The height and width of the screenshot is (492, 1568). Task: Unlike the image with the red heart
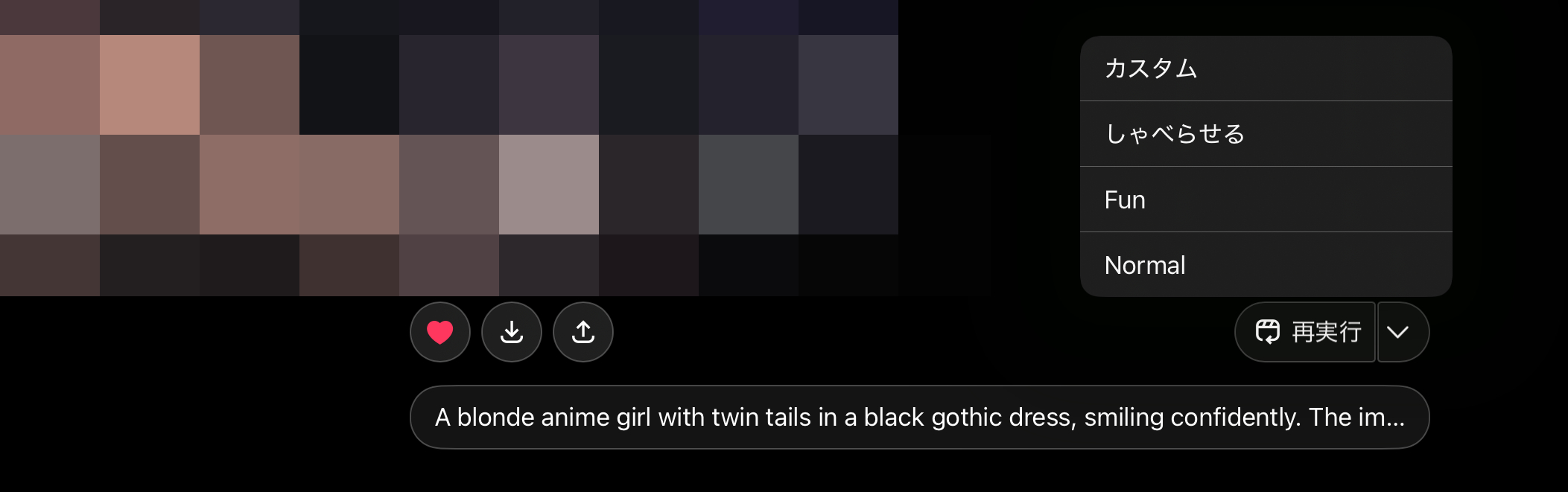coord(439,332)
